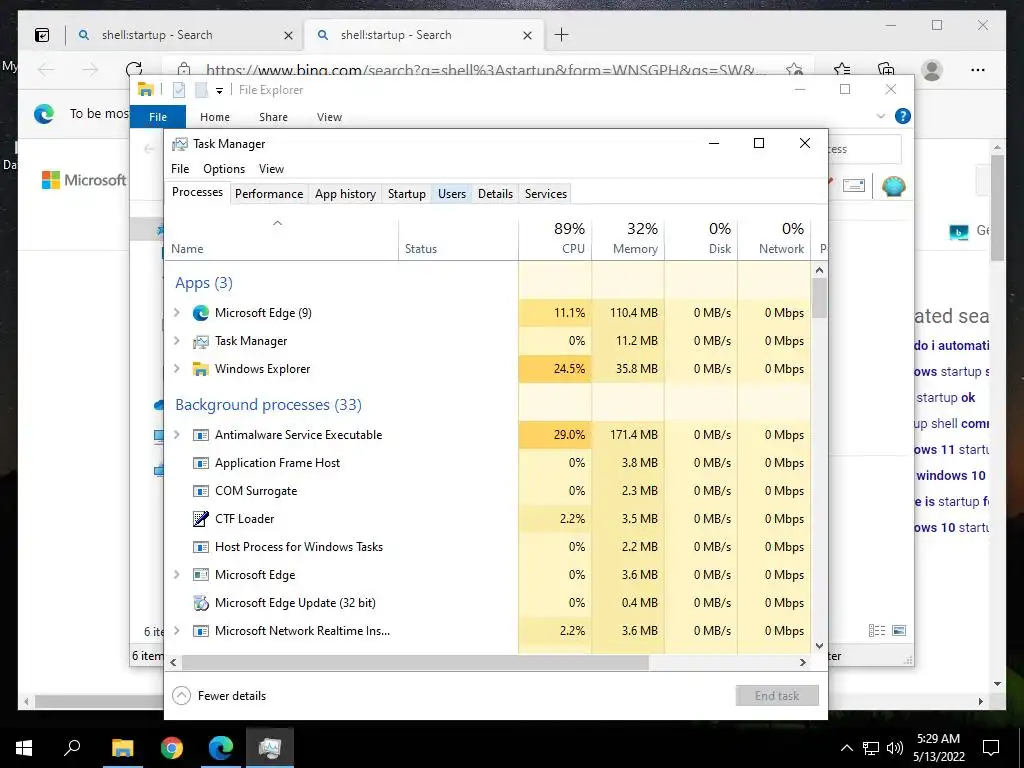Open the notification center icon

click(x=991, y=748)
